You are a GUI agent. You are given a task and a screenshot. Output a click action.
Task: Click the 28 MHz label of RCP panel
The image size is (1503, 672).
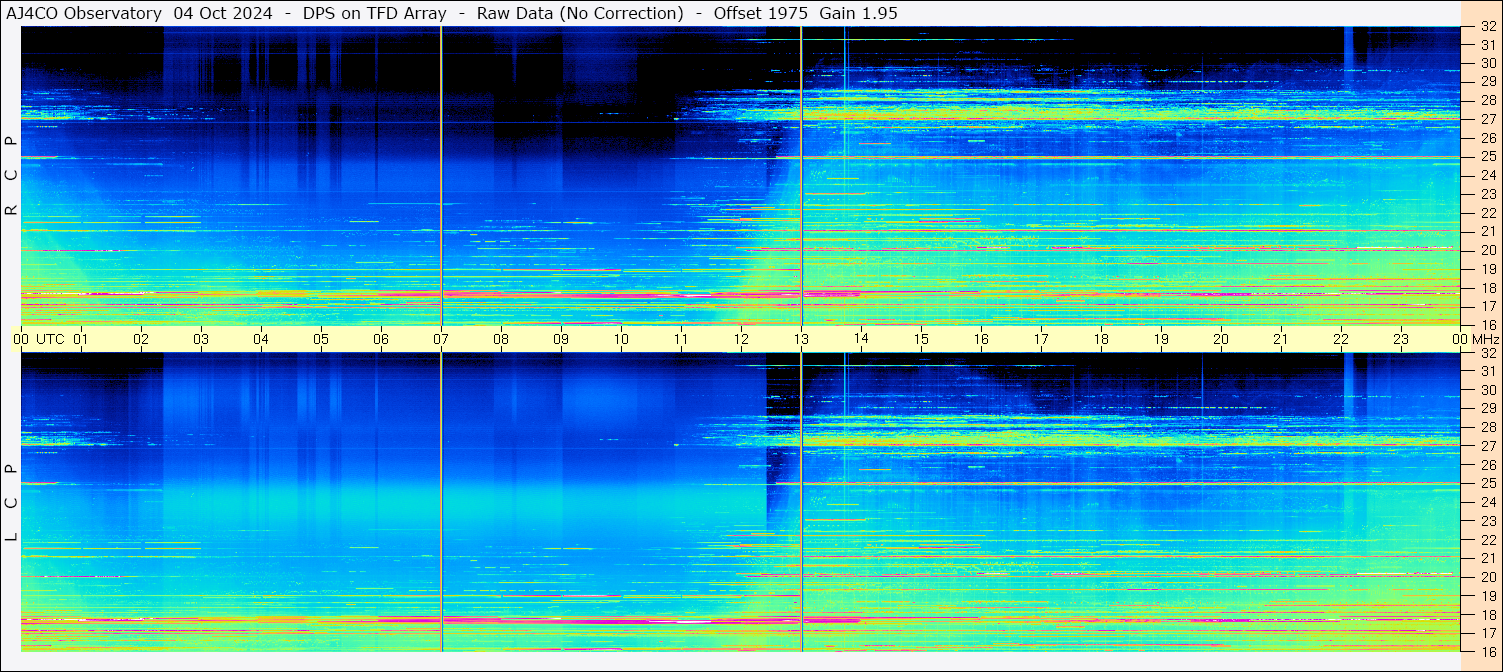click(1487, 101)
